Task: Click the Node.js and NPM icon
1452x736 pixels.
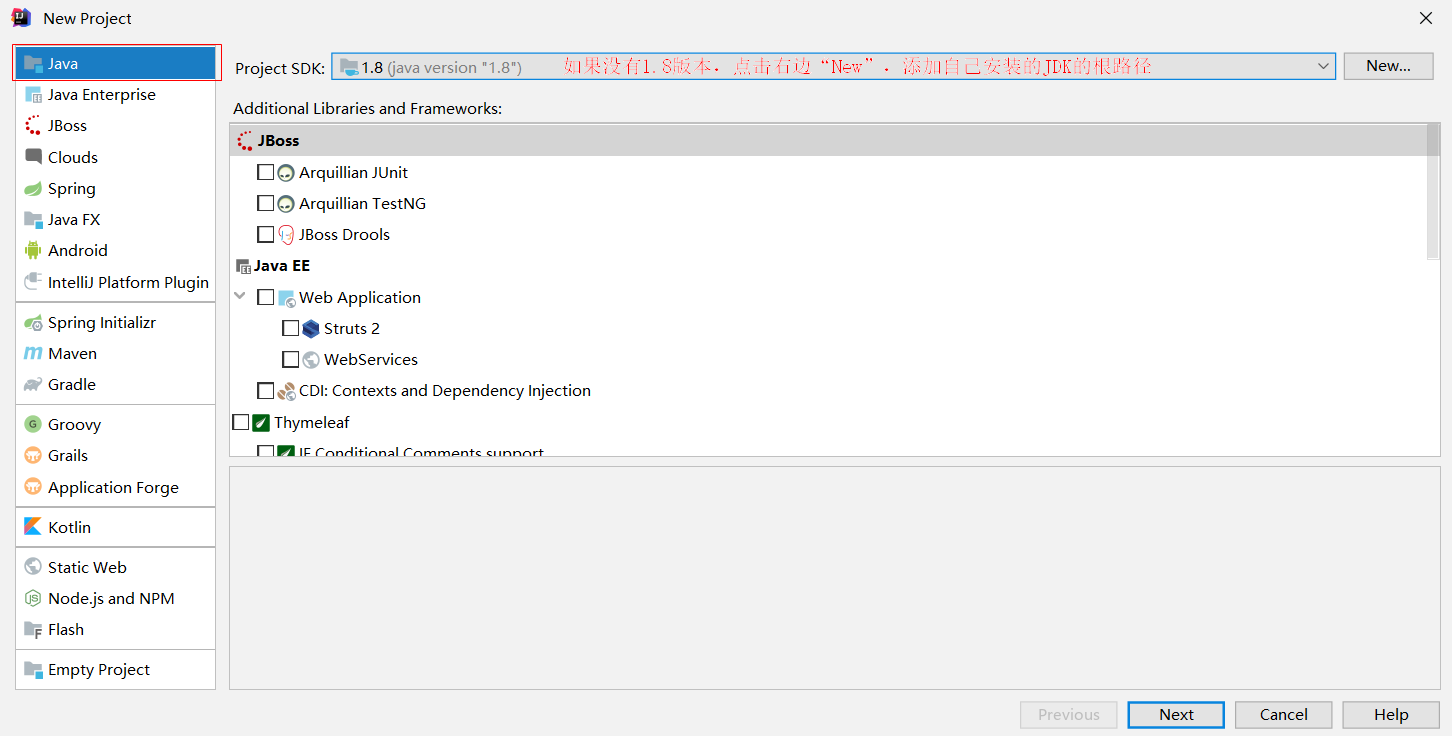Action: 33,599
